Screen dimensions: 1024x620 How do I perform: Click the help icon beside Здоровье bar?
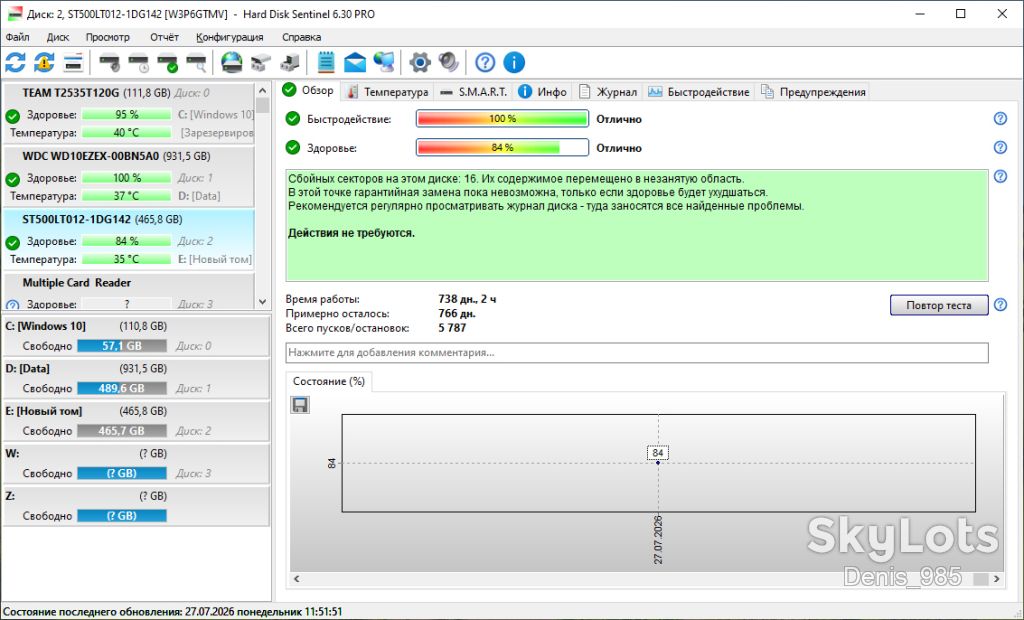coord(1000,148)
